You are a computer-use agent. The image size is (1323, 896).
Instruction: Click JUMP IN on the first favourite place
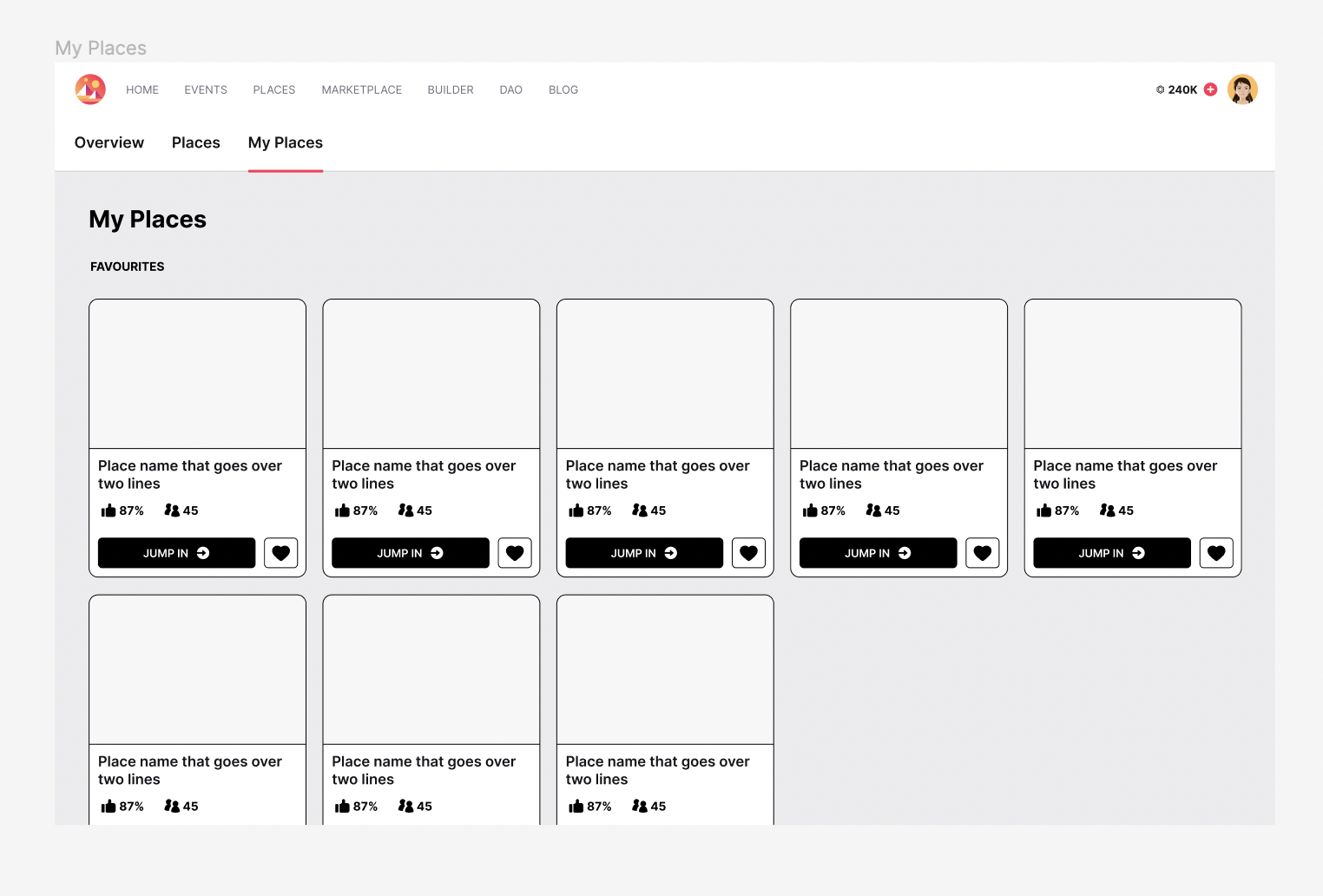point(176,553)
